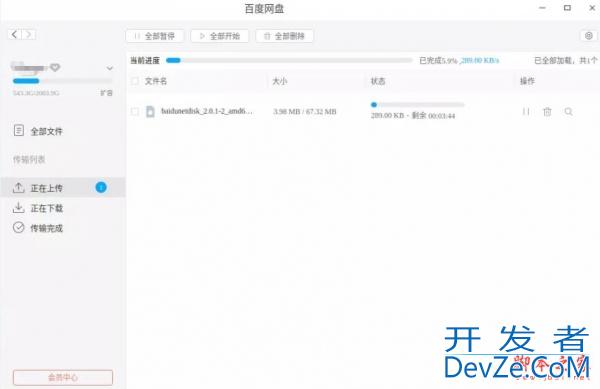600x389 pixels.
Task: Click 已完成5.9% status text
Action: [438, 60]
